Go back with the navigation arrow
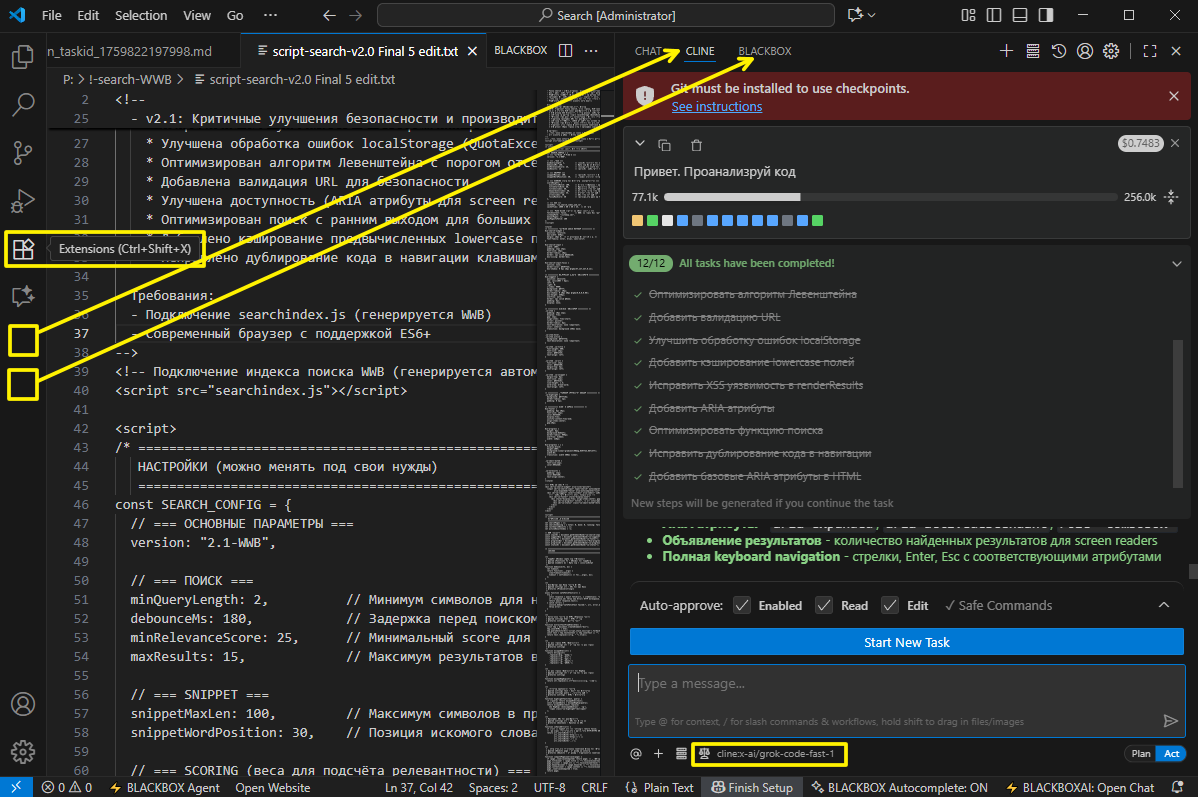1198x797 pixels. tap(329, 15)
